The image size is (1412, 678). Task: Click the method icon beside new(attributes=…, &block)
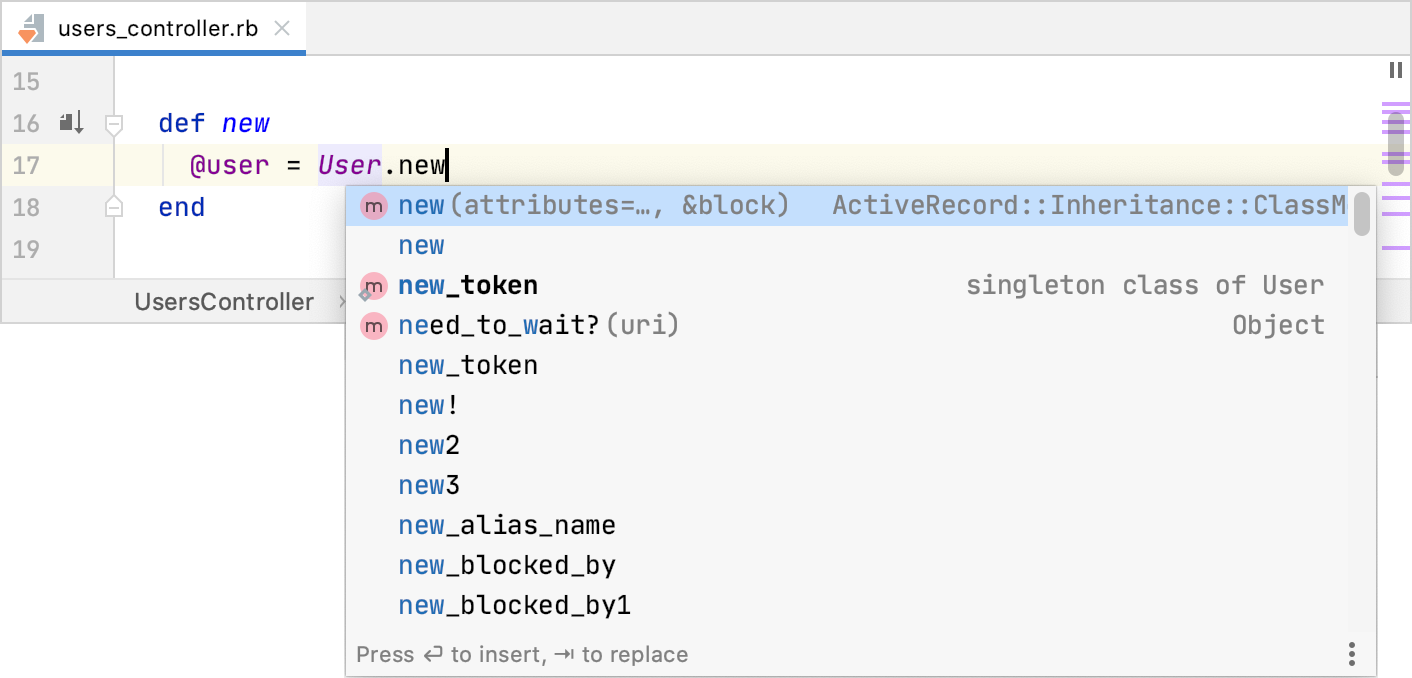pyautogui.click(x=374, y=206)
